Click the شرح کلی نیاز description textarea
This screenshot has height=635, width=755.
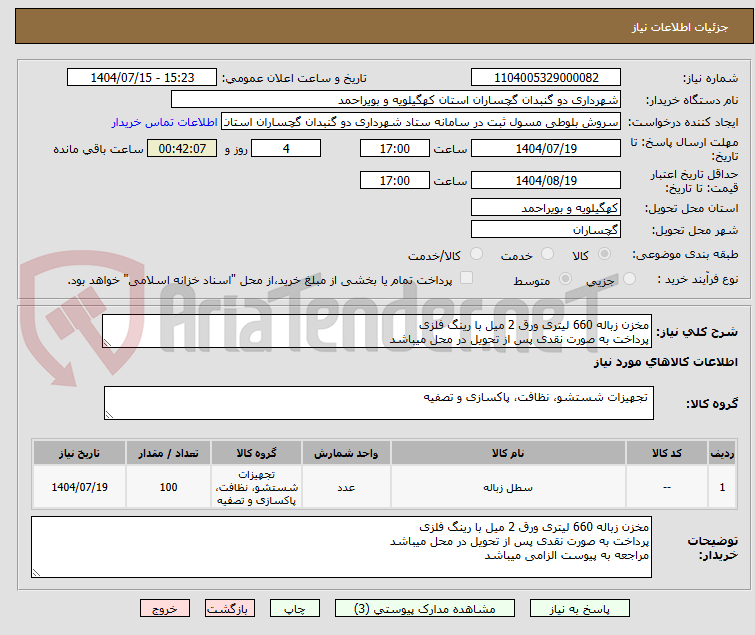[x=377, y=331]
